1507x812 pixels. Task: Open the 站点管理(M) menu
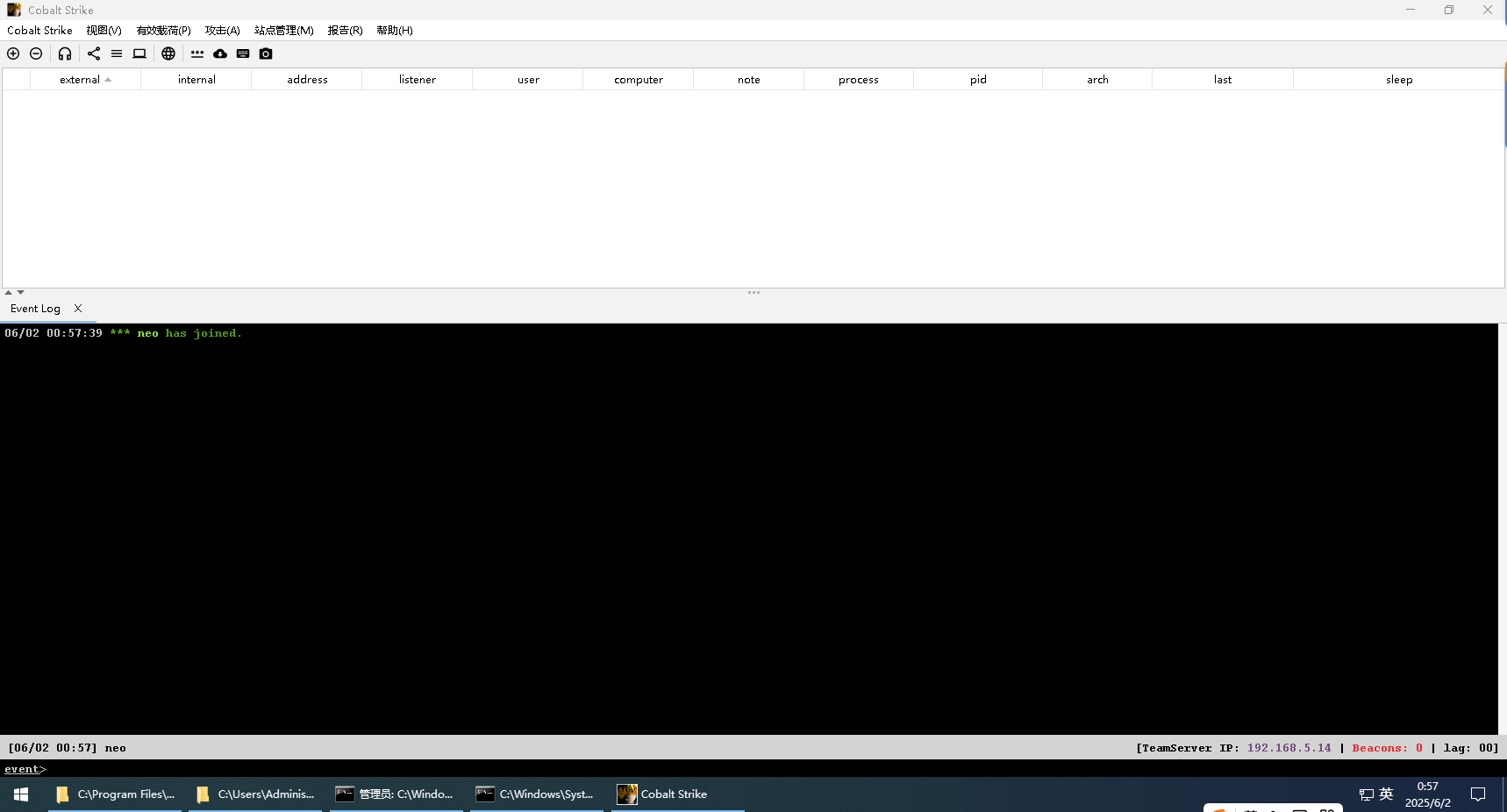coord(283,30)
